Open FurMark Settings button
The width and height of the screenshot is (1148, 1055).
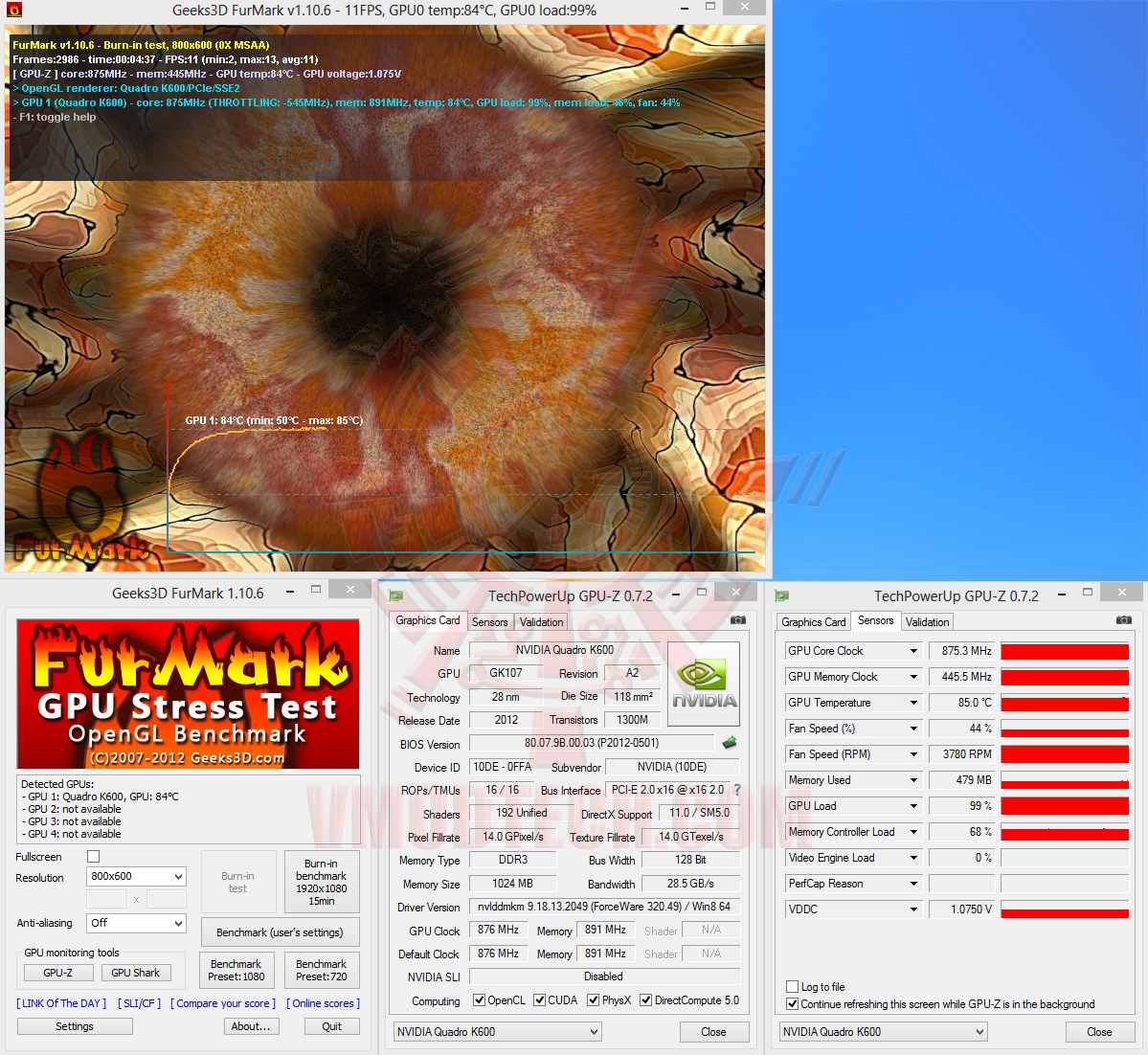pyautogui.click(x=75, y=1026)
